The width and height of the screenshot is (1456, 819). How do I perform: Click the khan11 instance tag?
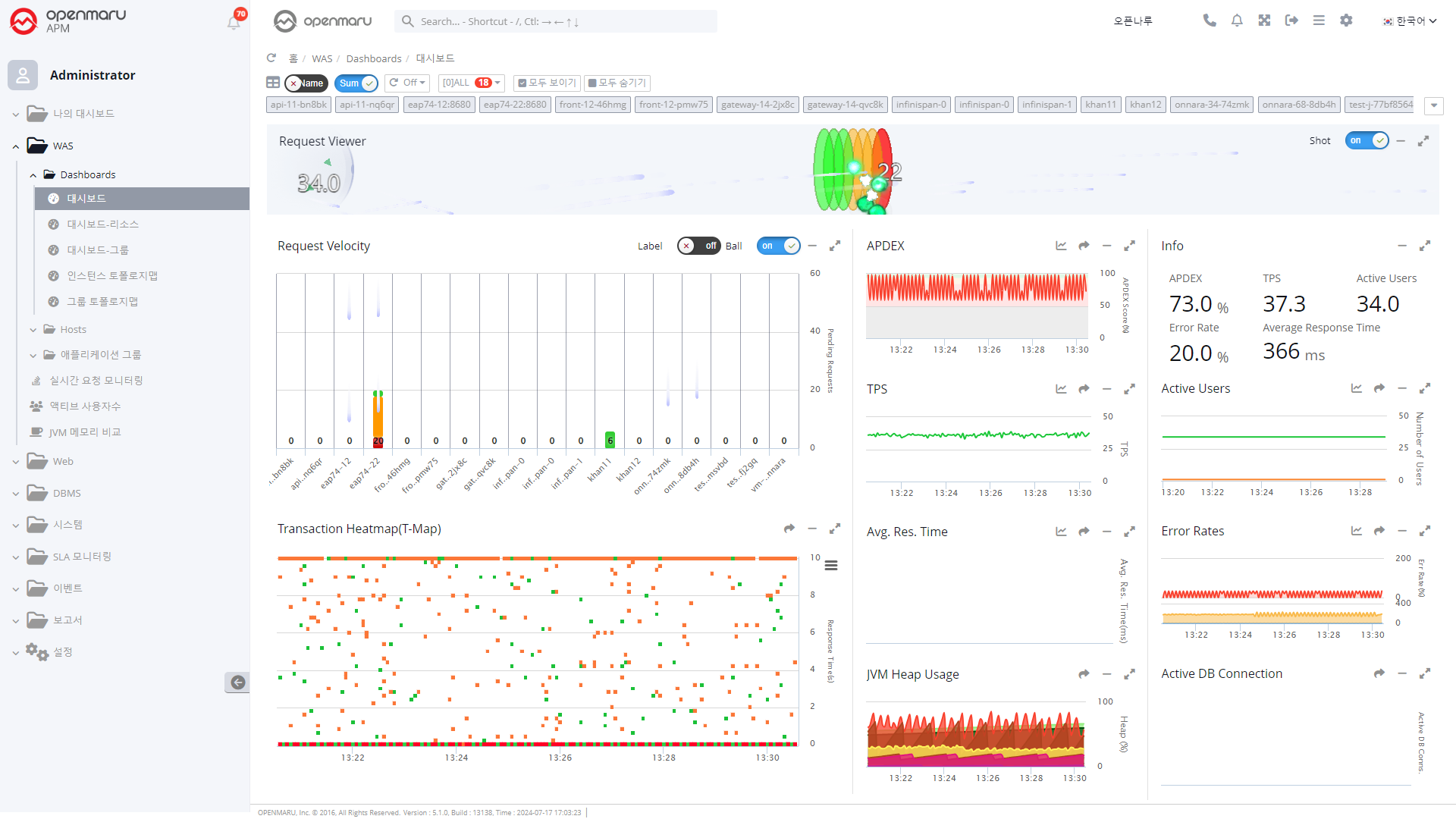pyautogui.click(x=1100, y=105)
